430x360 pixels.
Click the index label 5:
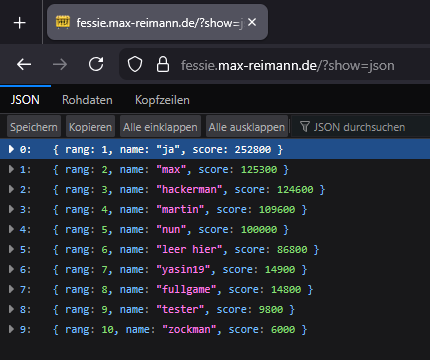(x=25, y=249)
